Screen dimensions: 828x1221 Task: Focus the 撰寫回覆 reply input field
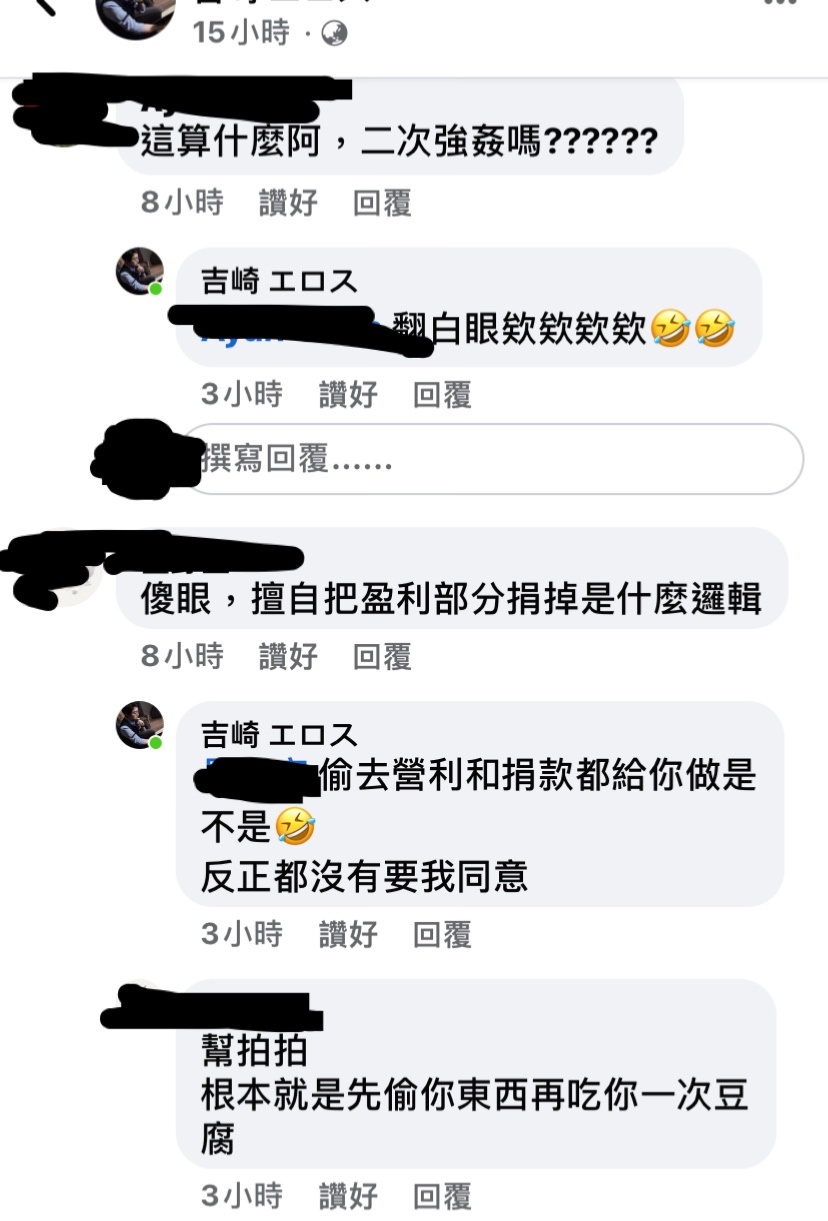[491, 459]
